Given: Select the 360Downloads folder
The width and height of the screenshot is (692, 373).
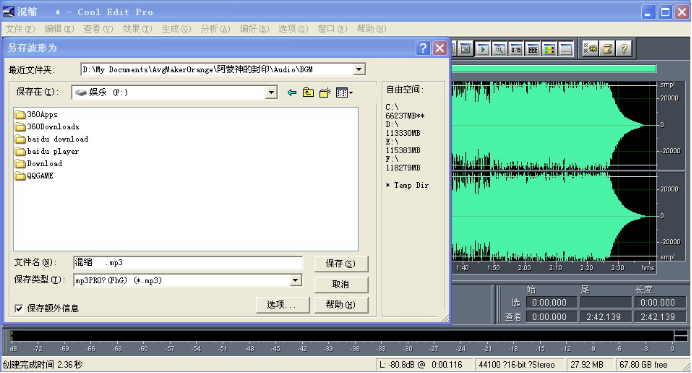Looking at the screenshot, I should tap(47, 127).
